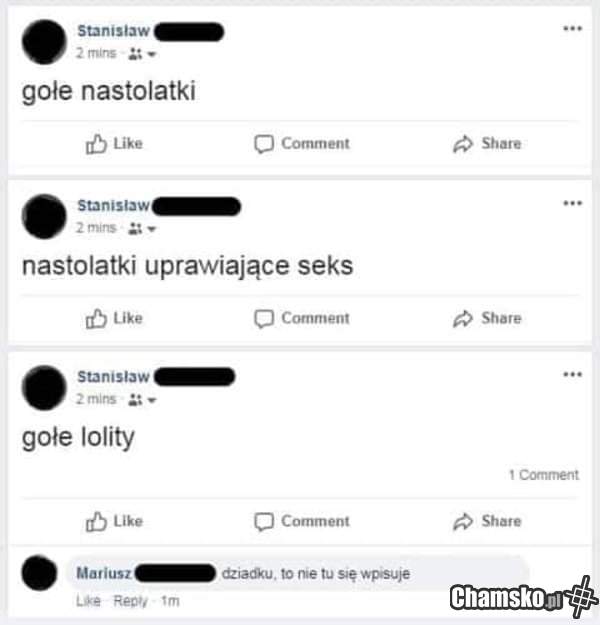Click Like under Mariusz's comment

88,601
